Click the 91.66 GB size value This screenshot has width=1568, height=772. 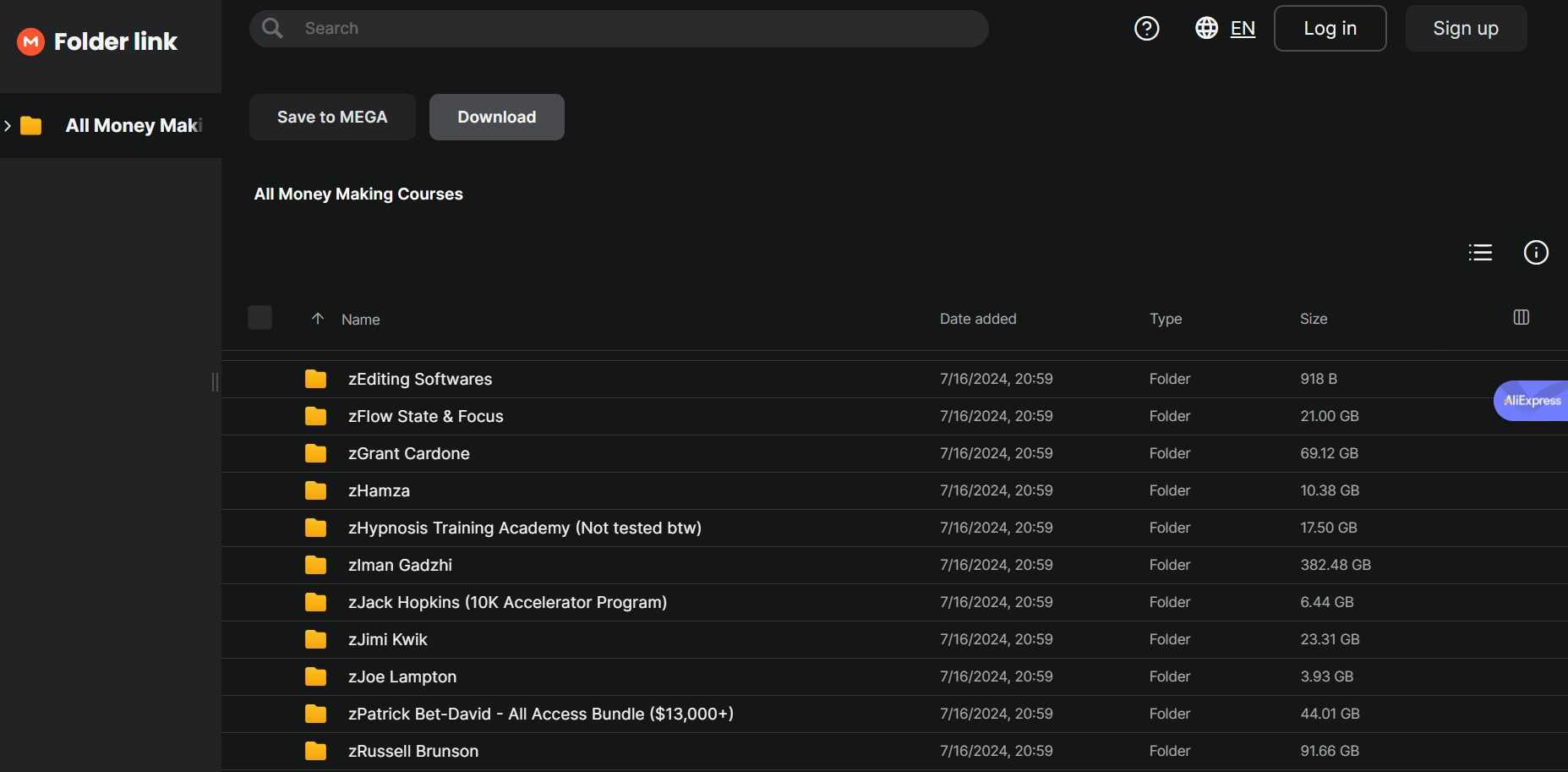(x=1330, y=751)
